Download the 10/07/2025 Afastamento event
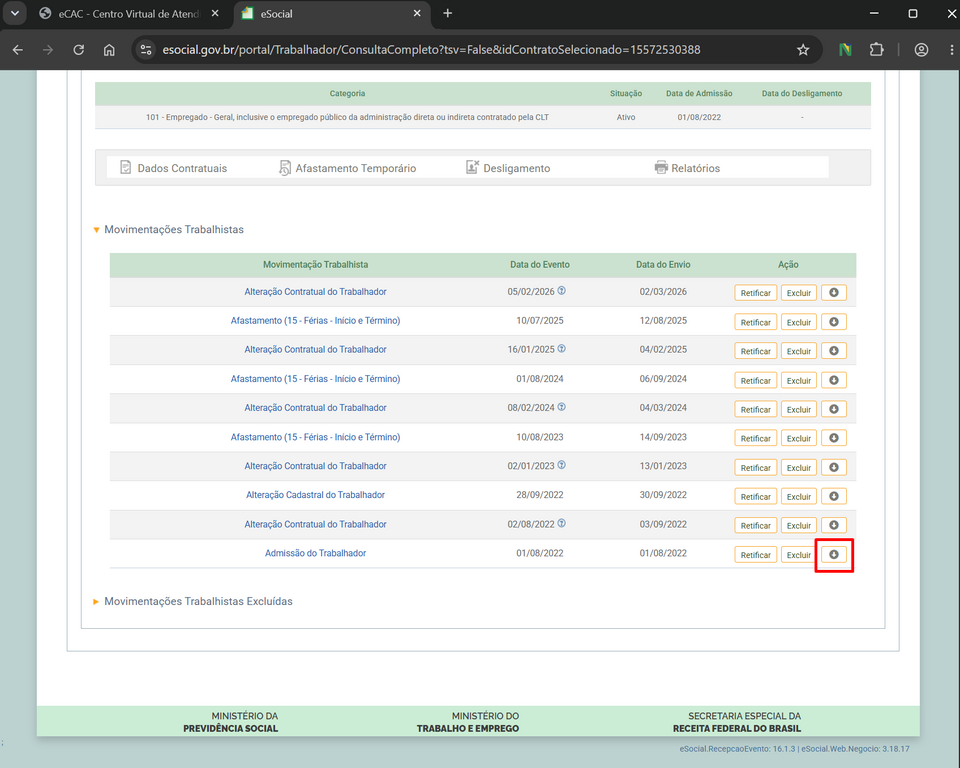Viewport: 960px width, 768px height. [833, 322]
